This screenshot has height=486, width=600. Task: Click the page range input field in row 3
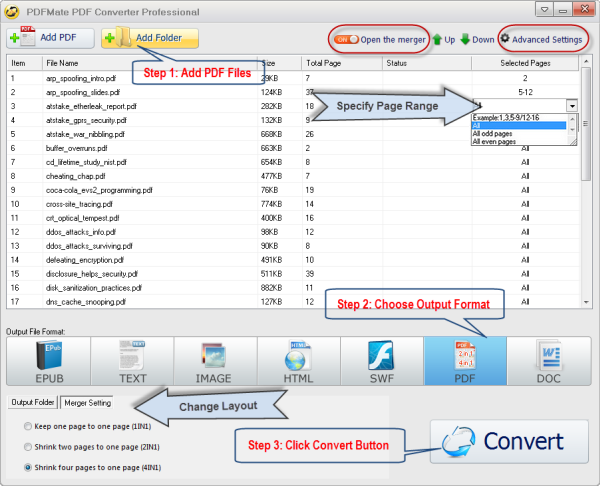click(x=520, y=106)
